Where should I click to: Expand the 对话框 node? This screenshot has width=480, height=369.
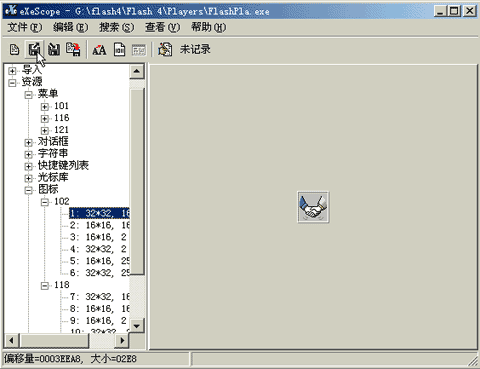coord(29,143)
